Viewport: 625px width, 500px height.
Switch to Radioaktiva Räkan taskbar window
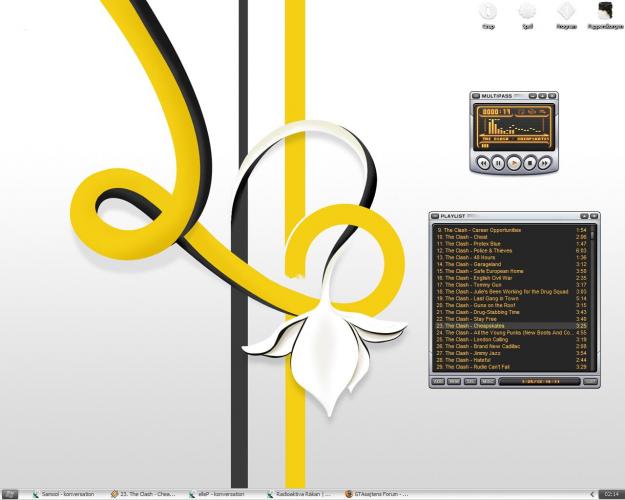pos(299,494)
